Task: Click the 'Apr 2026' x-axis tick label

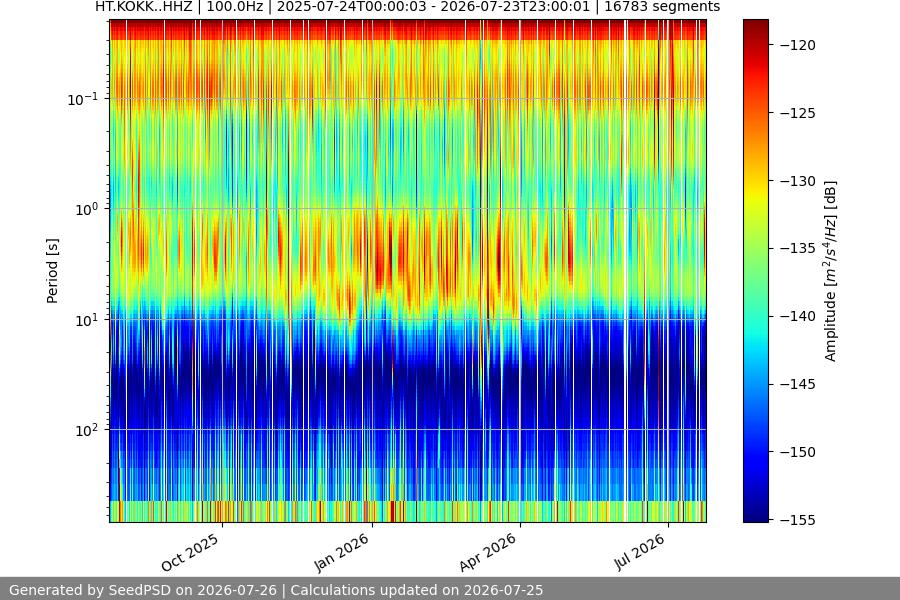Action: 488,552
